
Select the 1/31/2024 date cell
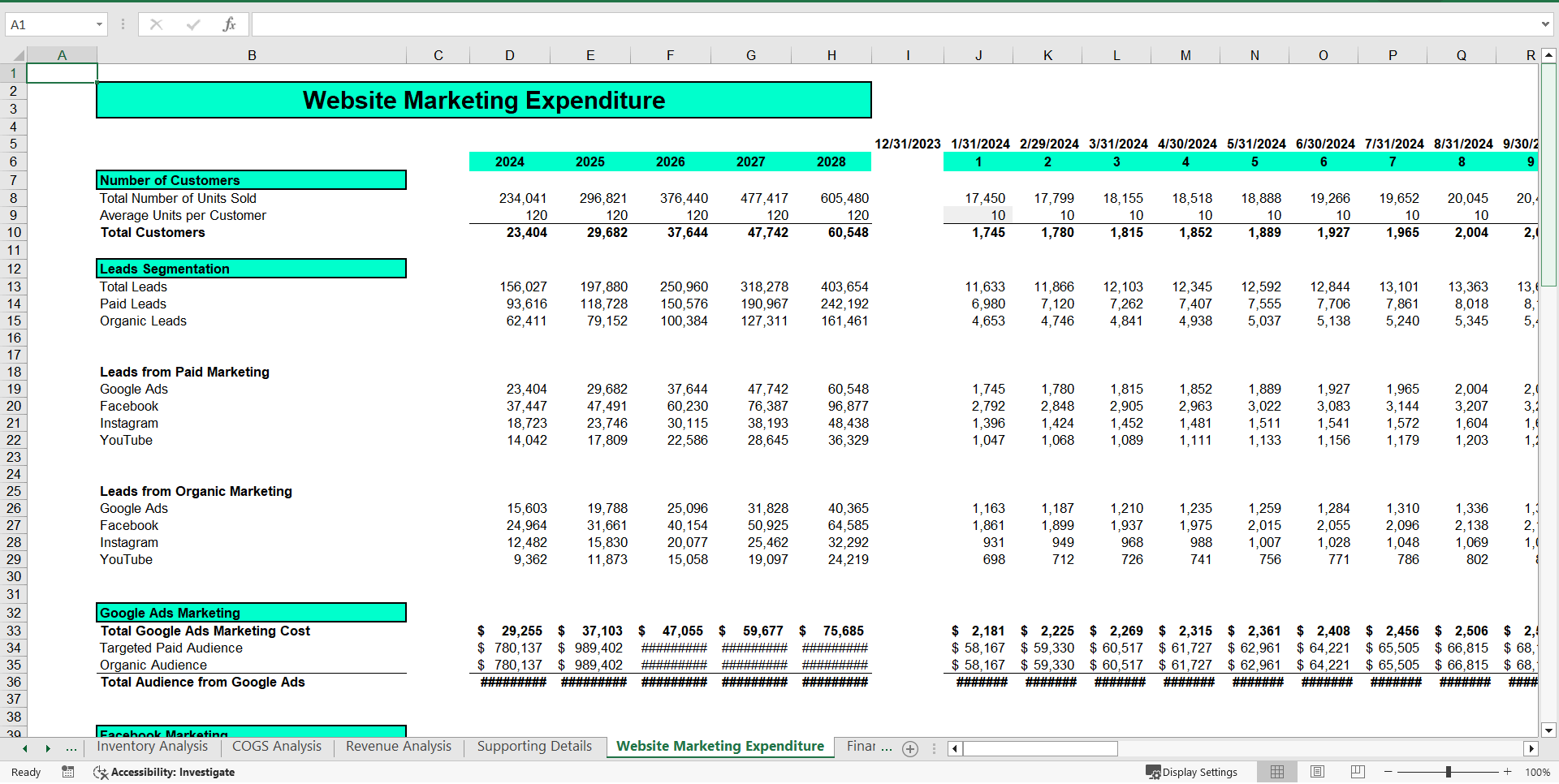click(980, 144)
